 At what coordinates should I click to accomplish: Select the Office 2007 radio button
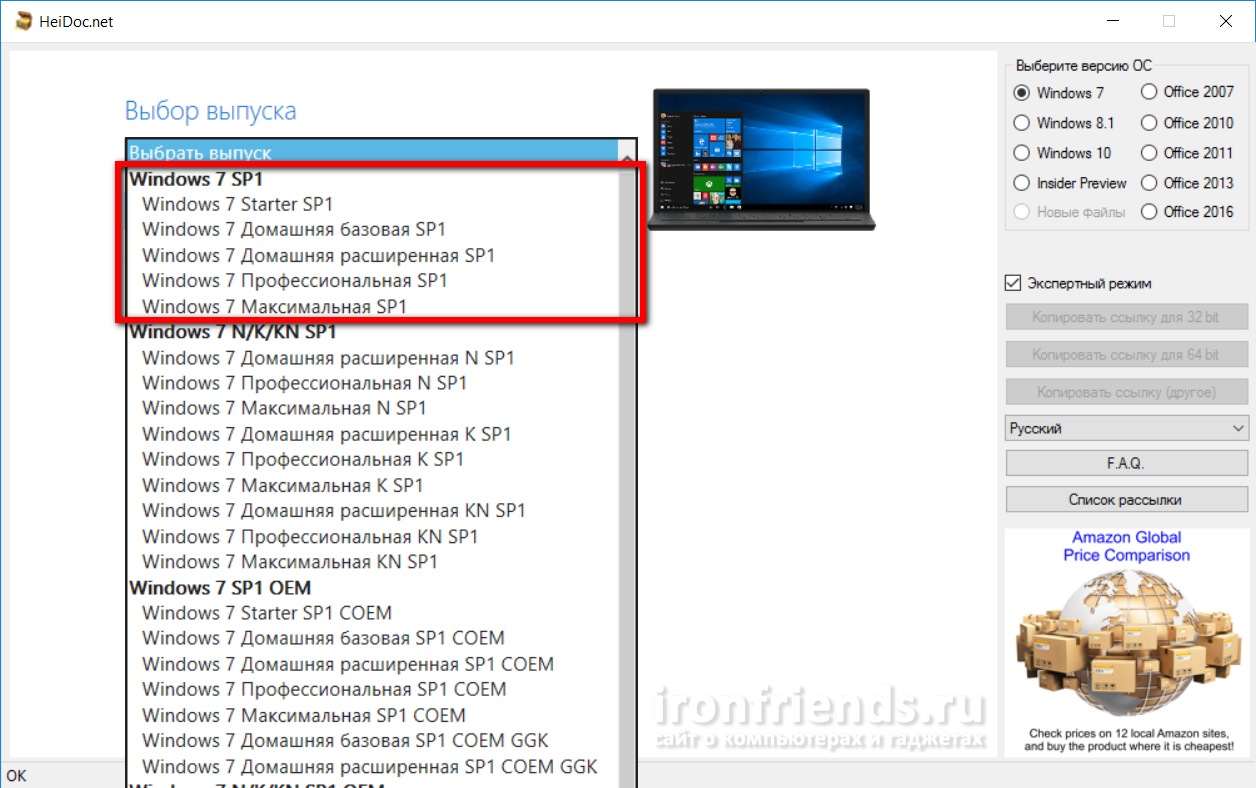[x=1149, y=92]
